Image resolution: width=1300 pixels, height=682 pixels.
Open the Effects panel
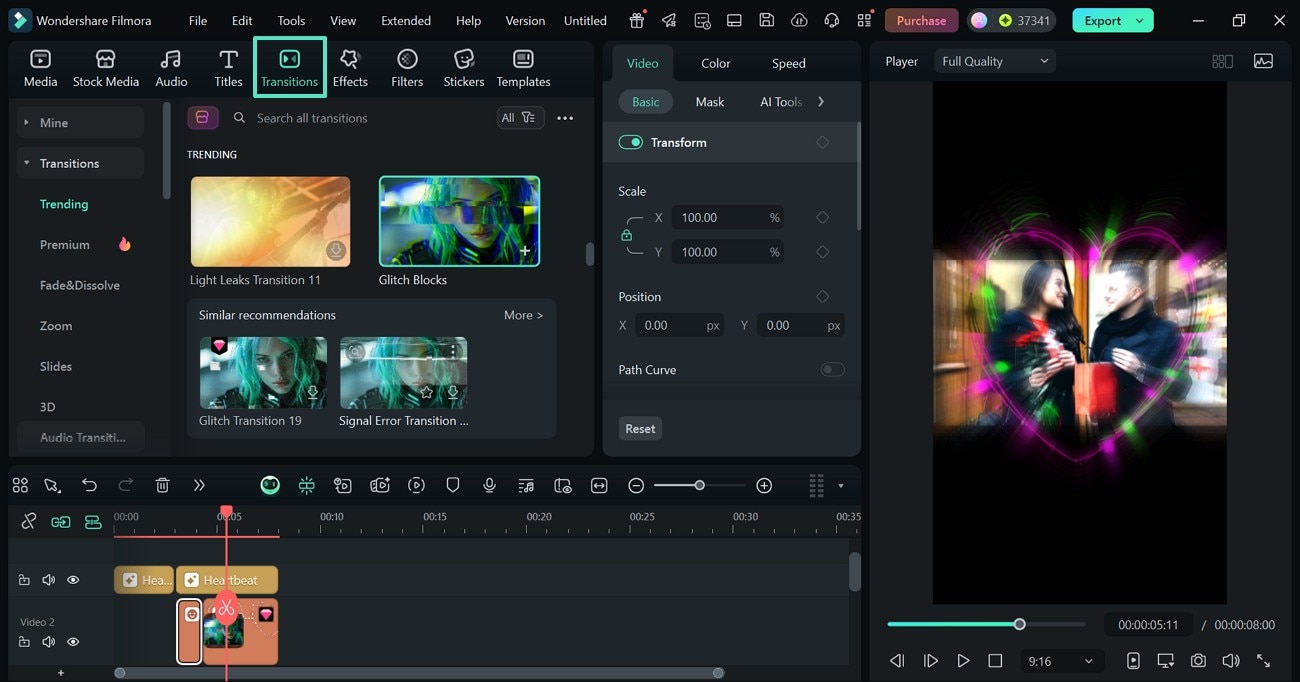(x=350, y=67)
